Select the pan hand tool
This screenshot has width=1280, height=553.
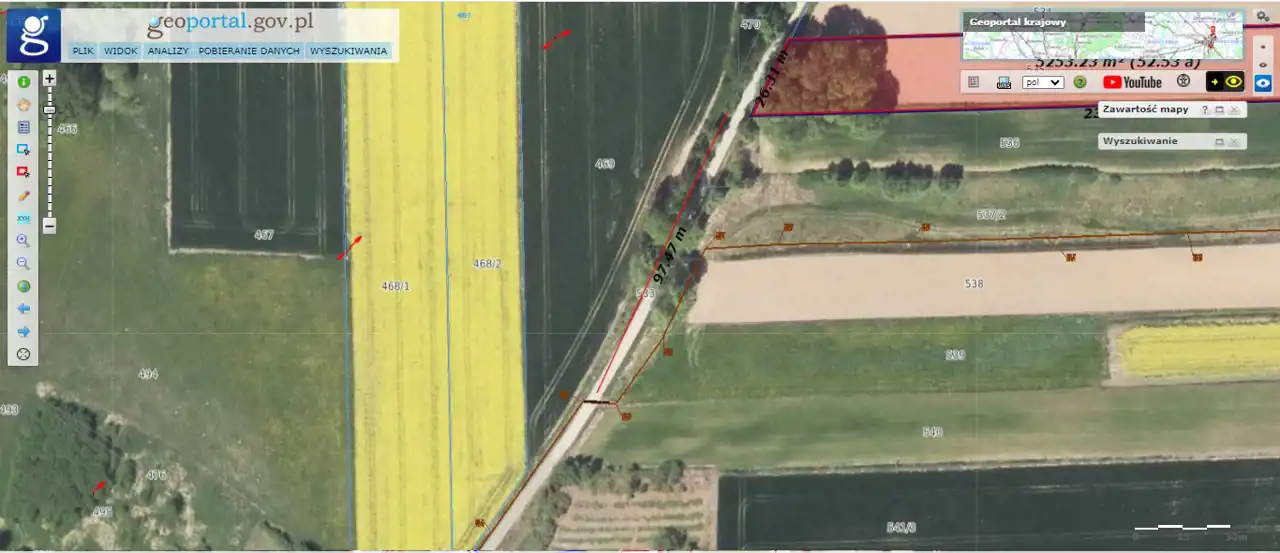pyautogui.click(x=23, y=104)
